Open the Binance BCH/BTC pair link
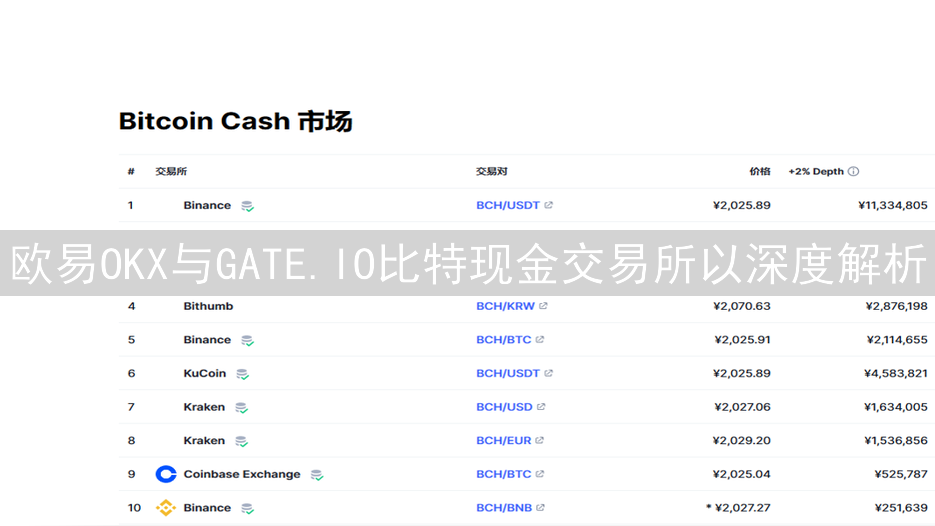The image size is (935, 526). tap(503, 339)
